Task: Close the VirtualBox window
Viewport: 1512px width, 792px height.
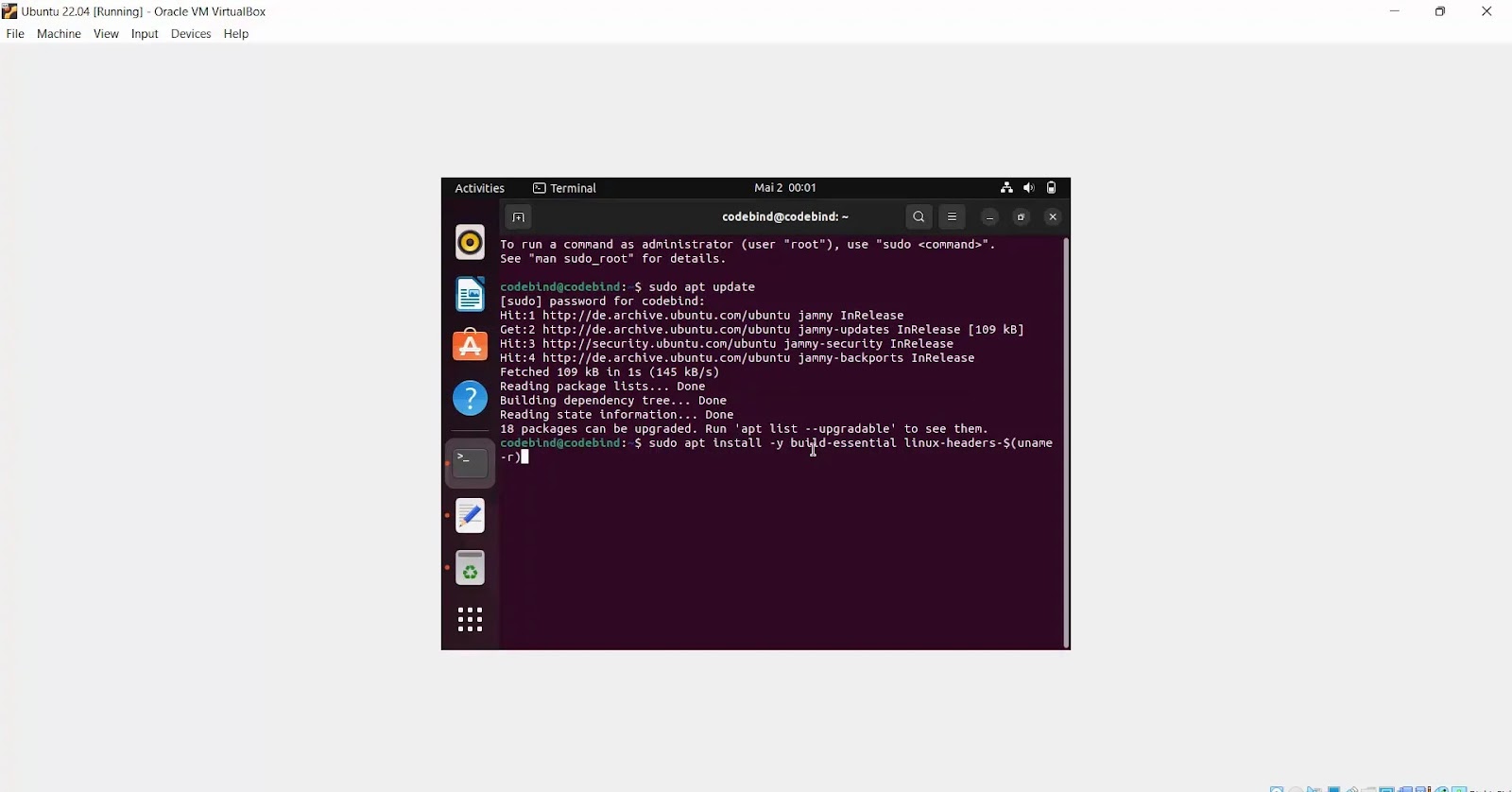Action: click(x=1486, y=12)
